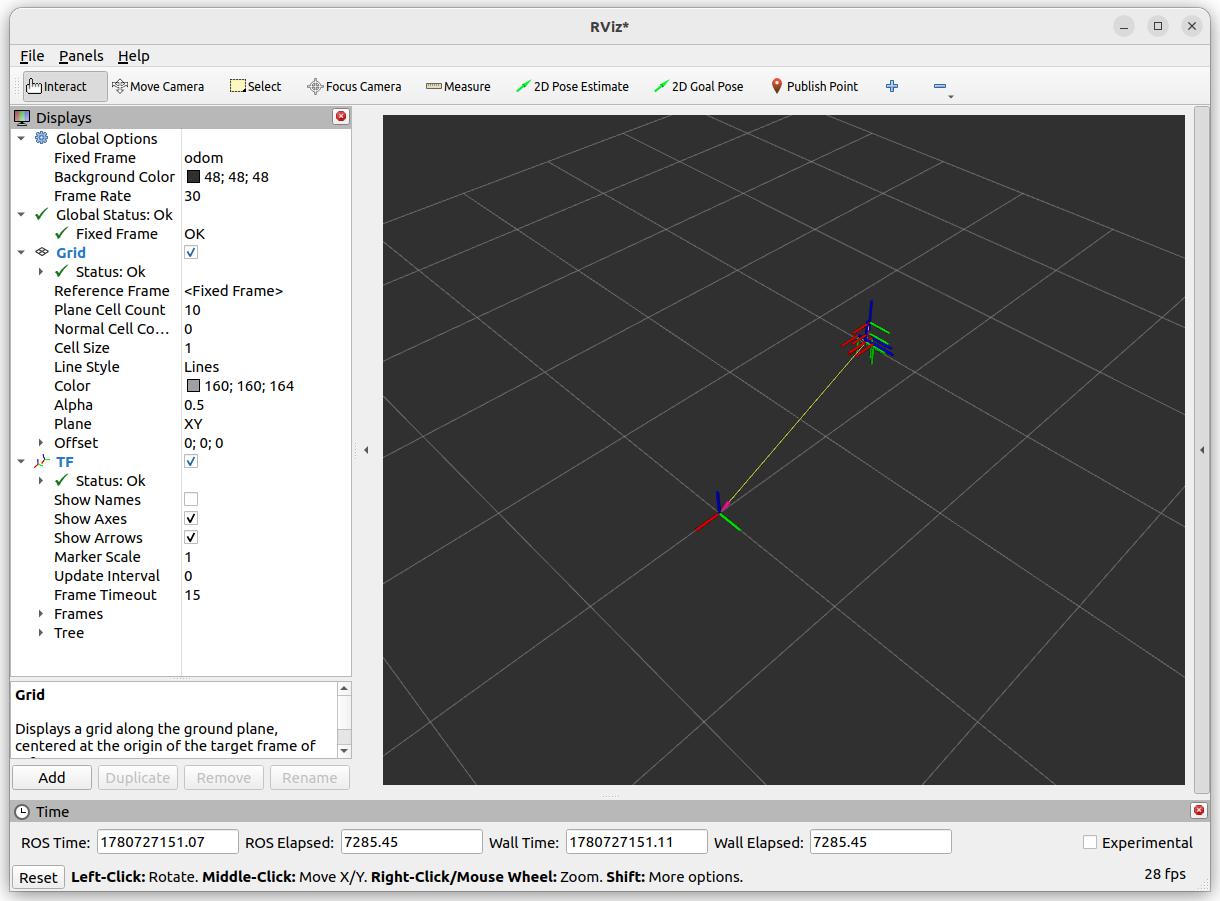The width and height of the screenshot is (1220, 901).
Task: Expand the Frames node
Action: tap(41, 614)
